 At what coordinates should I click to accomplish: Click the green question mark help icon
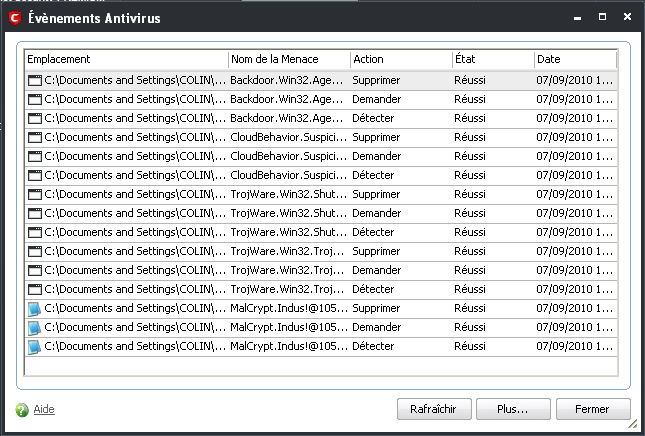(22, 410)
